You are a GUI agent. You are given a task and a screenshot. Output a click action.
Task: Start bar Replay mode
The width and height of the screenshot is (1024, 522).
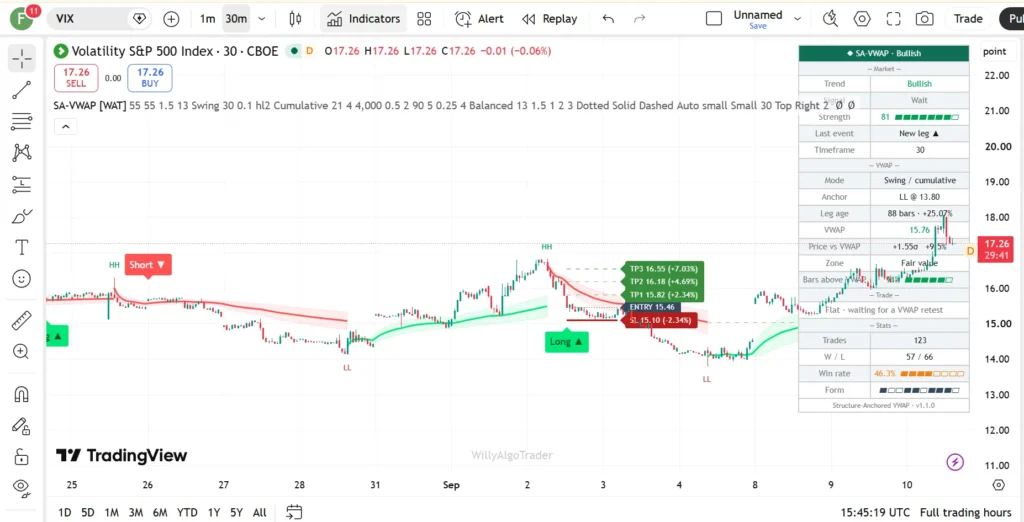[550, 19]
